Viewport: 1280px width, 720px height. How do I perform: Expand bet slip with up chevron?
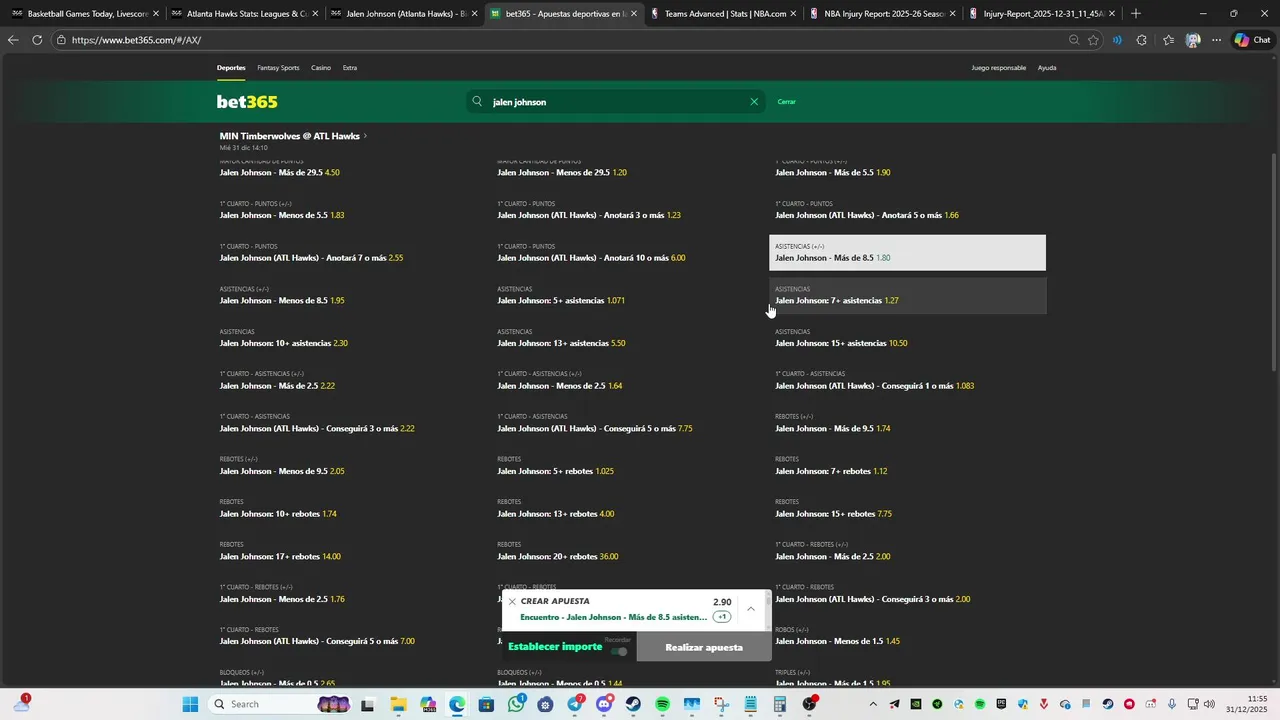point(751,608)
